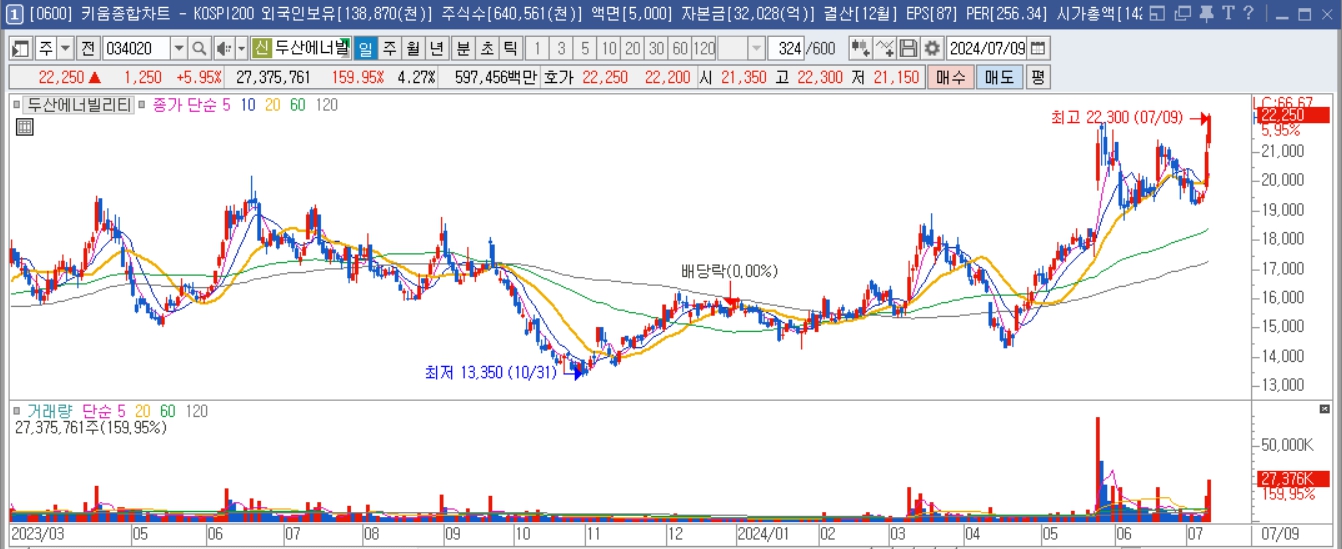Click the date field 2024/07/09
1342x549 pixels.
(x=987, y=49)
